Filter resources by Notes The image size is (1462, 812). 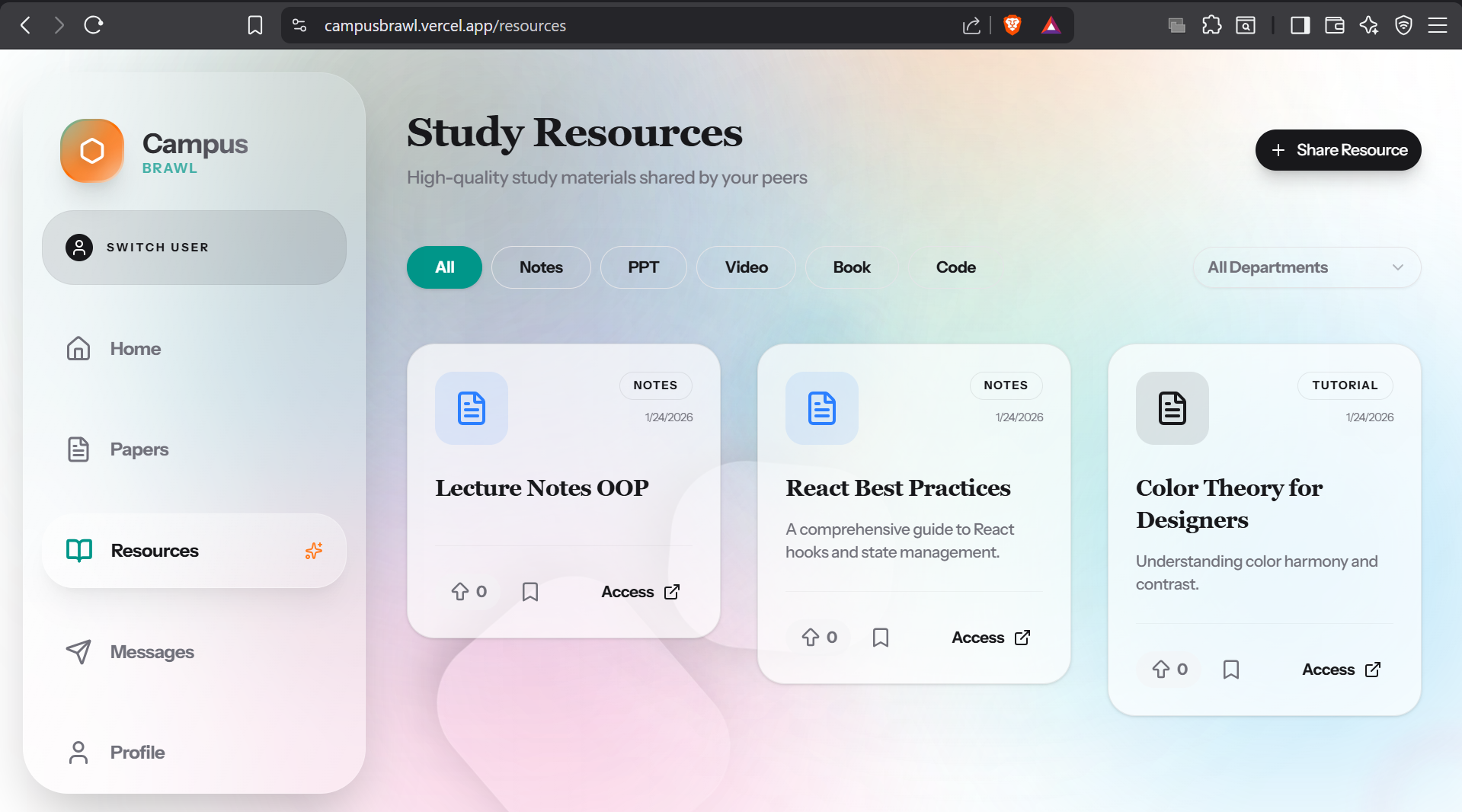pos(541,267)
